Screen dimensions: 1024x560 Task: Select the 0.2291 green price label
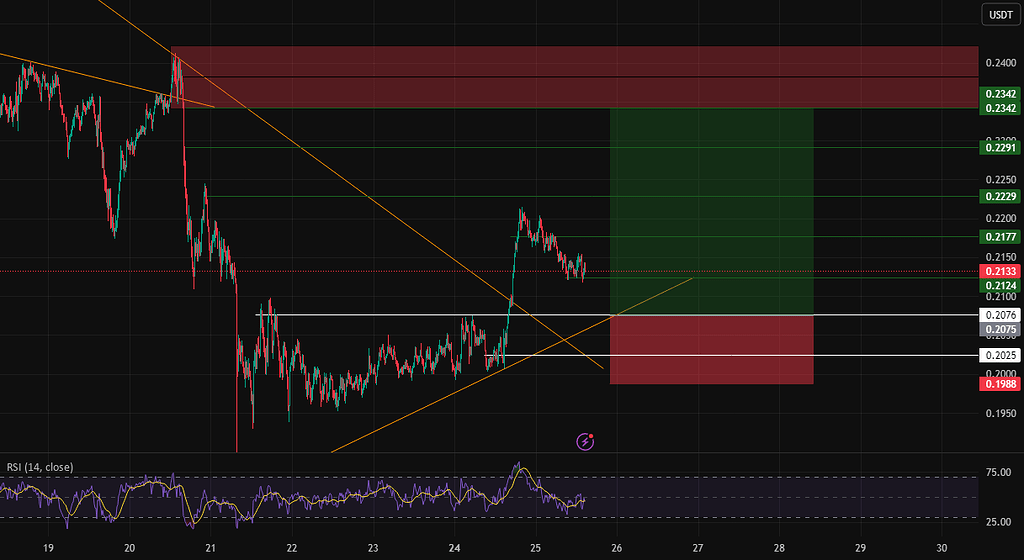click(1000, 148)
